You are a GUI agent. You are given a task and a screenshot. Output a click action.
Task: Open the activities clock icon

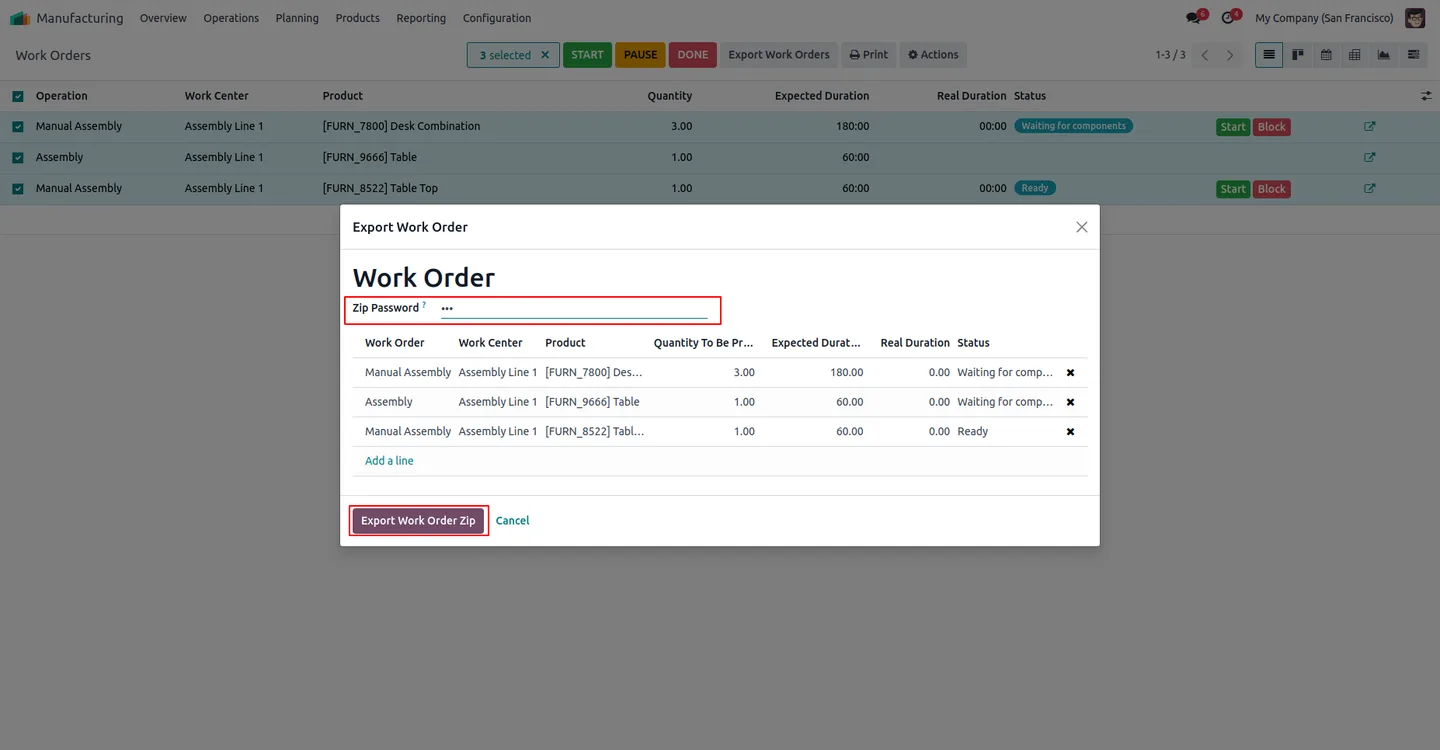[x=1229, y=18]
